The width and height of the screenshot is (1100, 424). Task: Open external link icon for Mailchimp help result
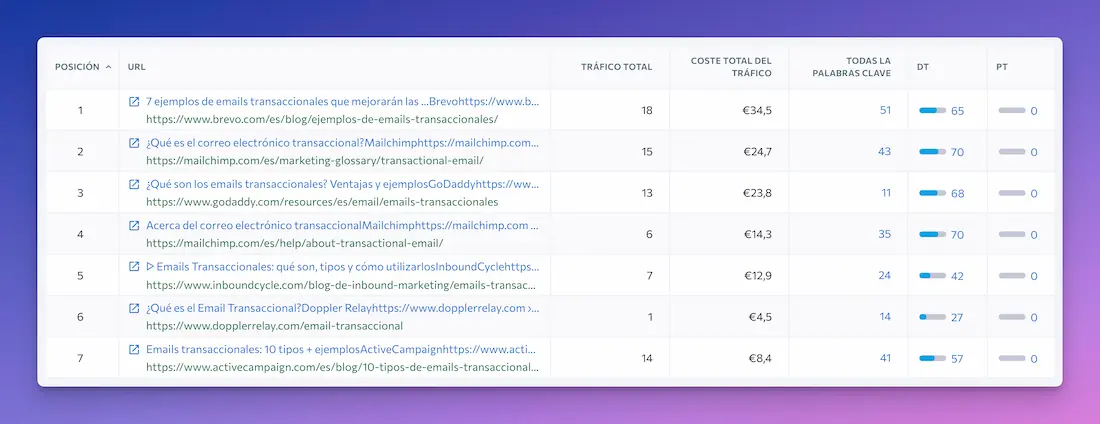click(x=134, y=226)
